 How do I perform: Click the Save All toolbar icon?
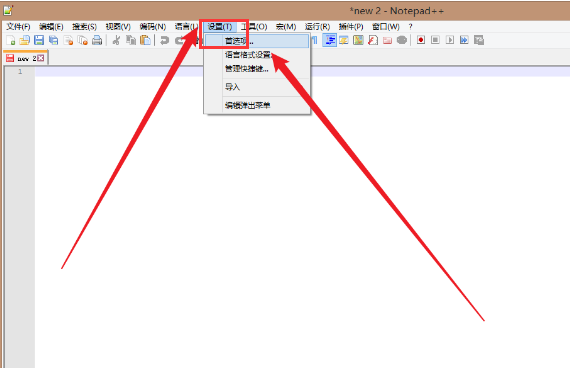[53, 40]
